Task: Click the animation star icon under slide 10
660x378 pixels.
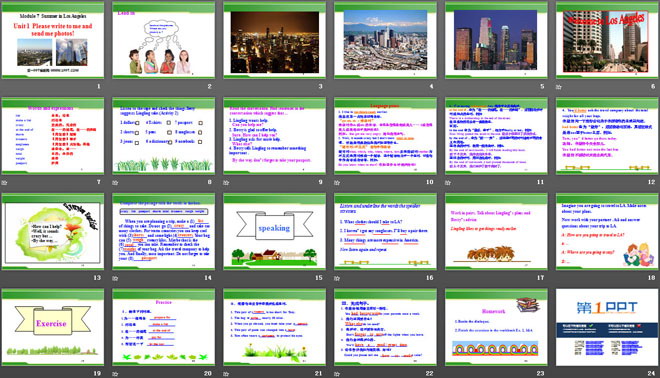Action: [x=337, y=183]
